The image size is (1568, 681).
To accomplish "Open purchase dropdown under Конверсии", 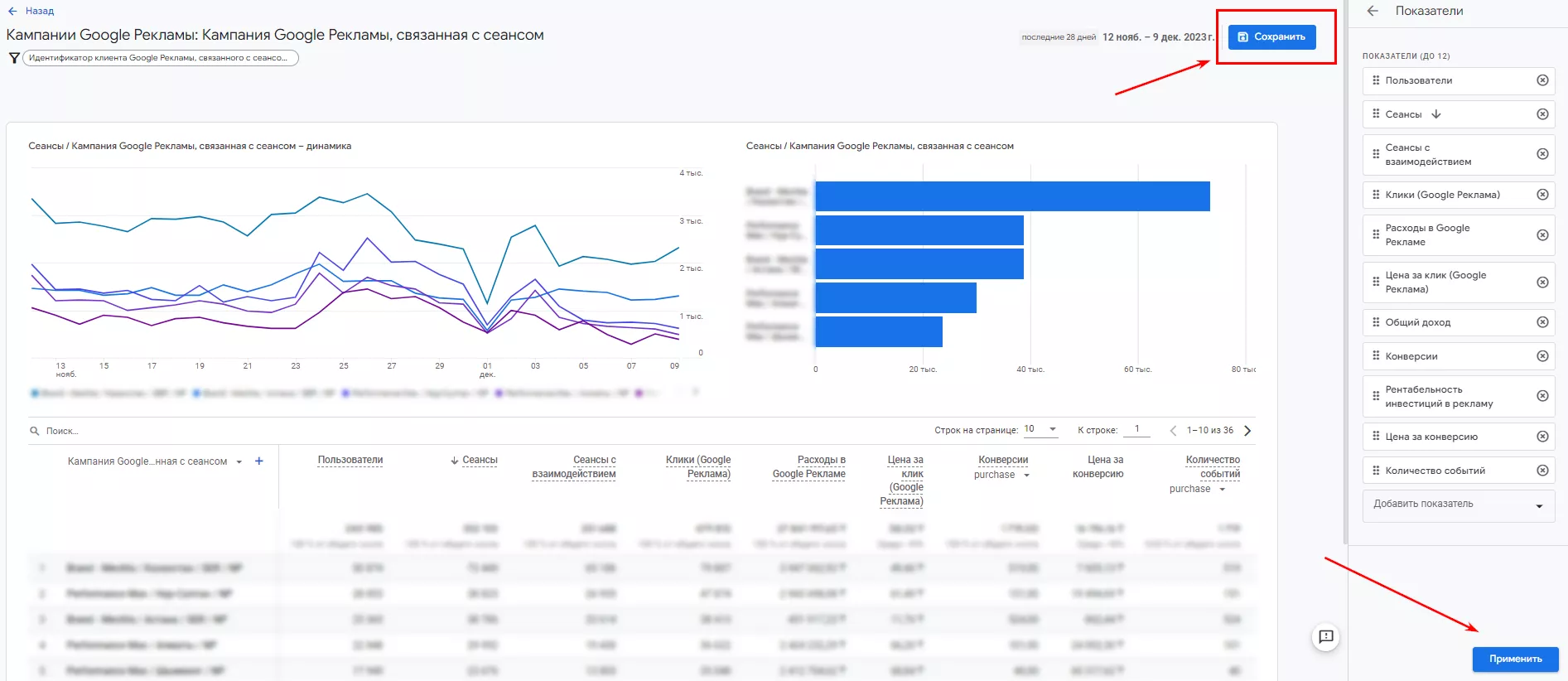I will pos(1002,475).
